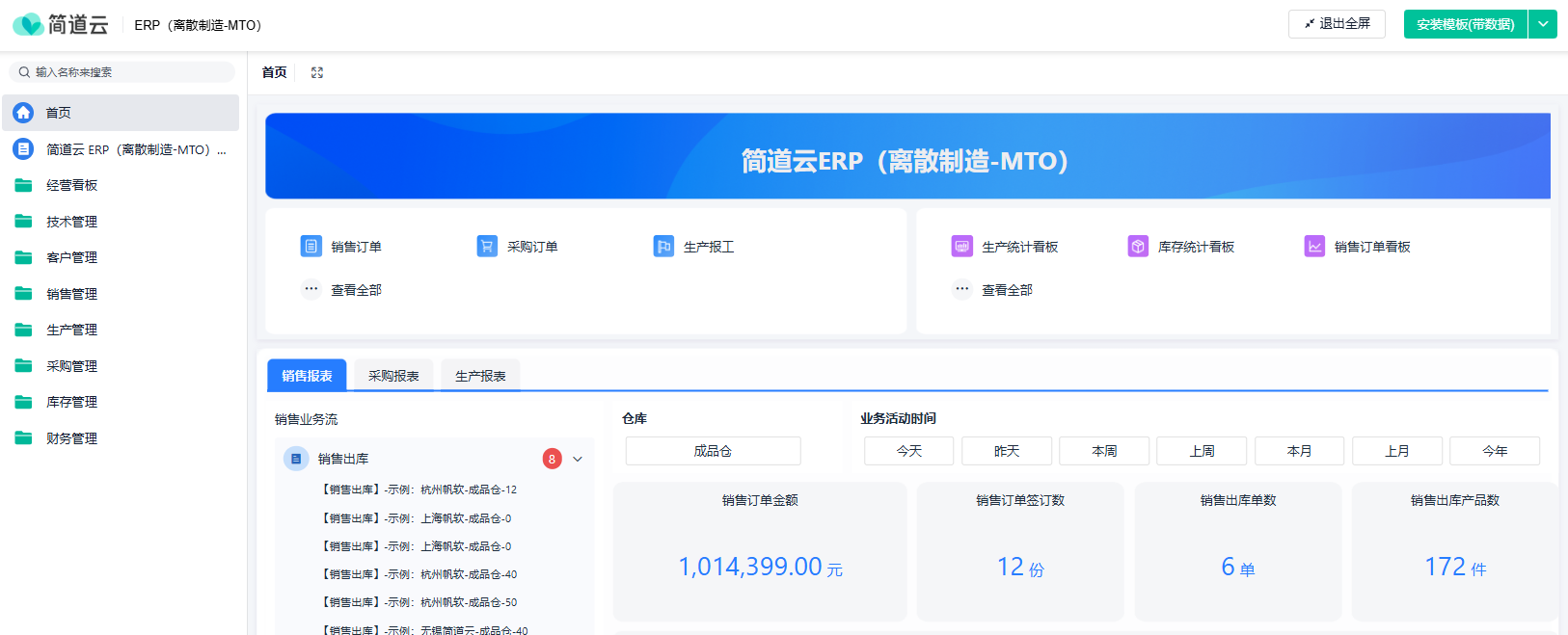The width and height of the screenshot is (1568, 635).
Task: Click the 库存统计看板 cube icon
Action: (x=1138, y=247)
